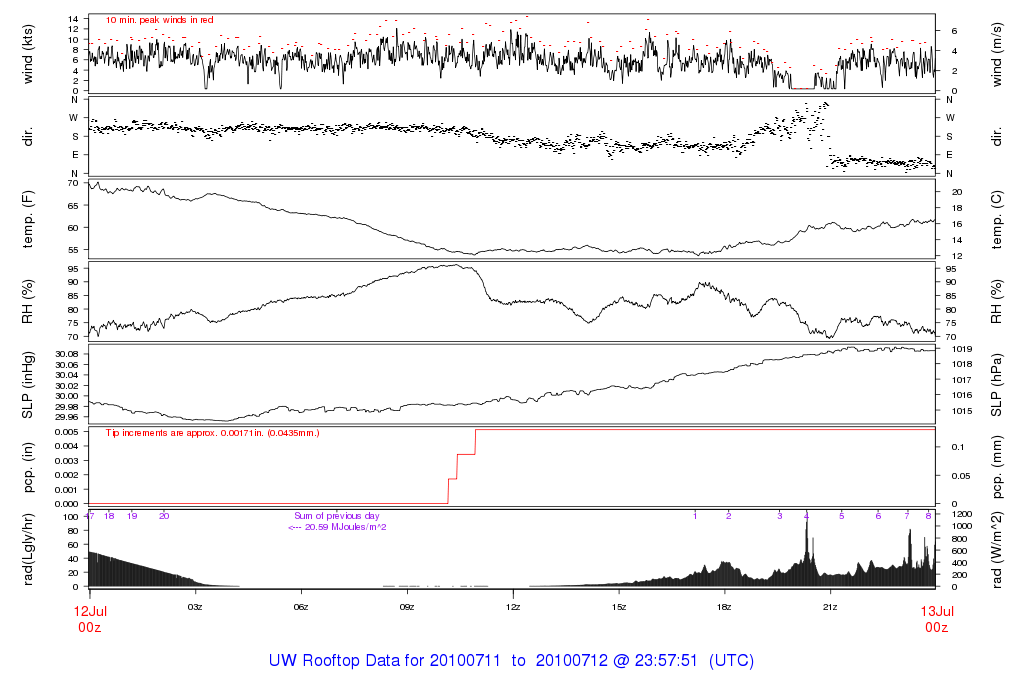
Task: Click the '95' left RH axis value
Action: pyautogui.click(x=73, y=268)
